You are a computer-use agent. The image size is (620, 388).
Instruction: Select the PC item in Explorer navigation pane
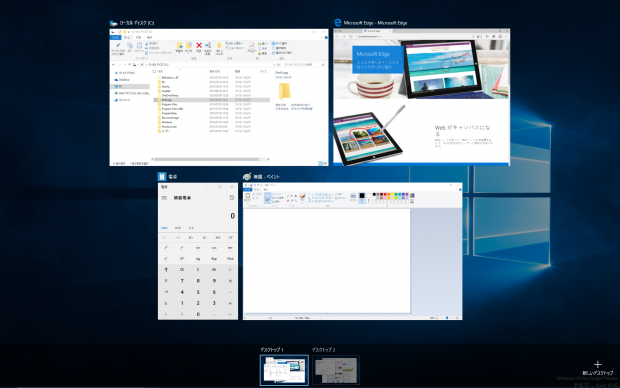tap(130, 86)
